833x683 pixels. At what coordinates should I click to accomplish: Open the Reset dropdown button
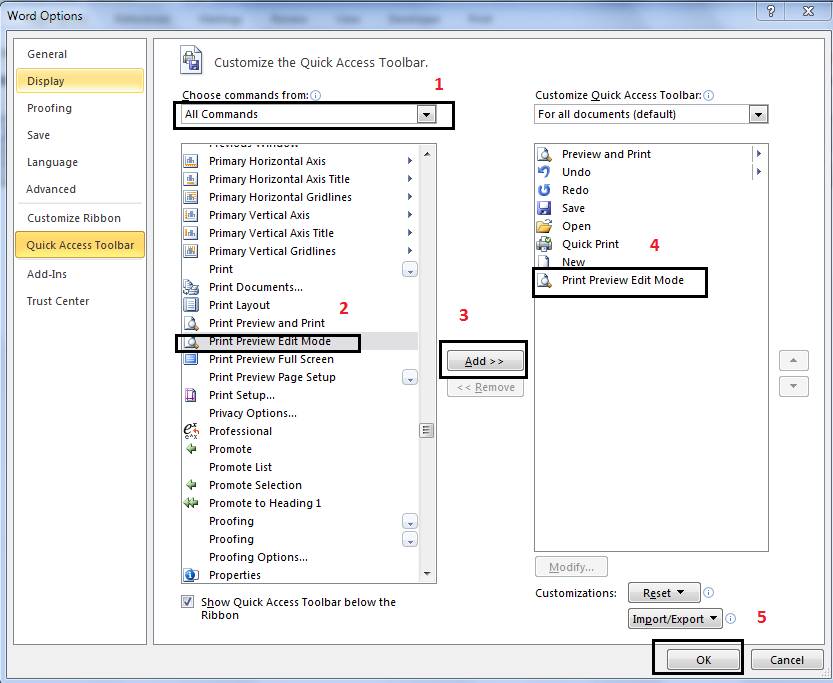click(664, 593)
